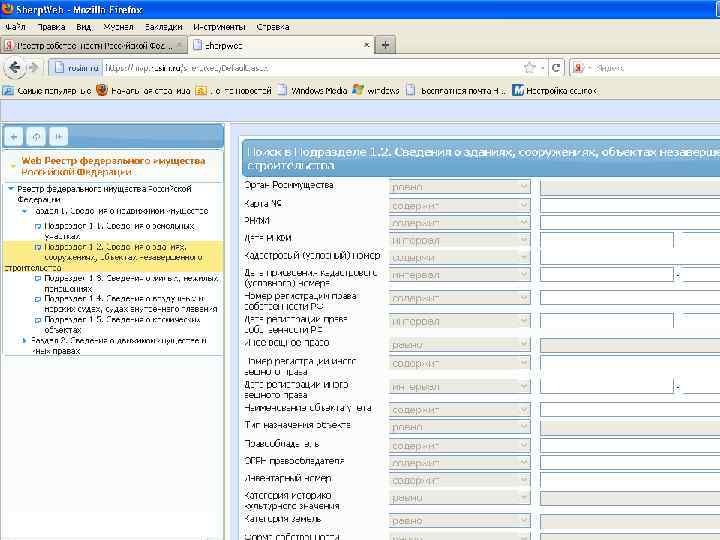This screenshot has width=720, height=540.
Task: Open condition dropdown for Карта №
Action: 460,205
